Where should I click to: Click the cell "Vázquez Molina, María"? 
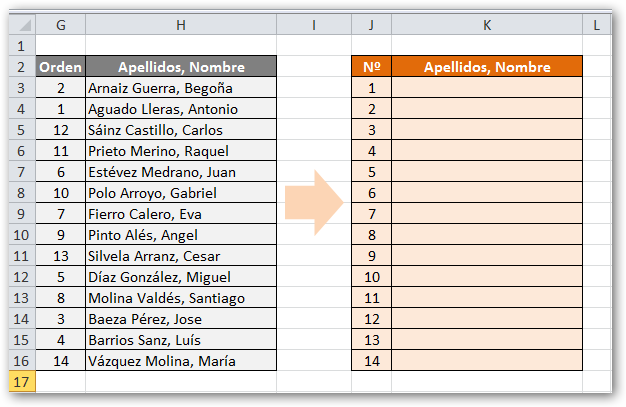(x=180, y=361)
